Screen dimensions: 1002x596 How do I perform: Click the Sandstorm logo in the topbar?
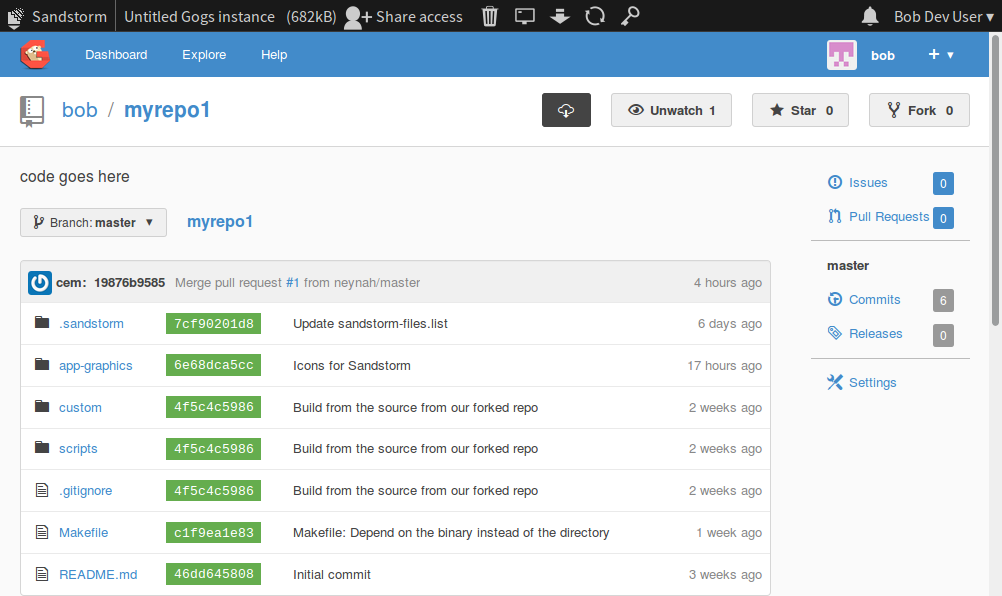click(x=15, y=16)
